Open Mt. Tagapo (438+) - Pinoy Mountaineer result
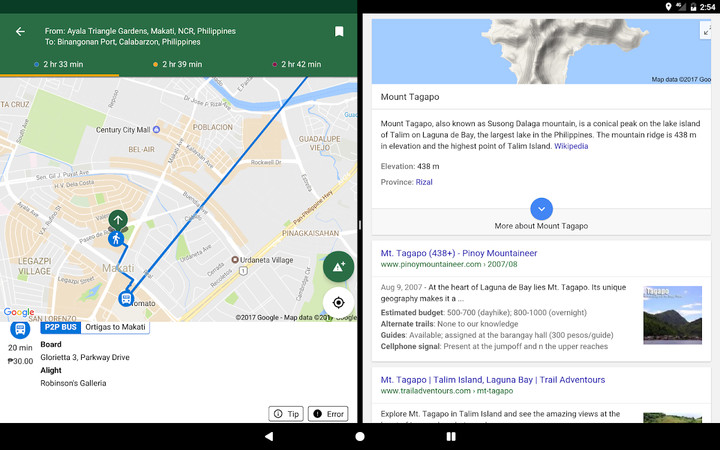Screen dimensions: 720x450 click(x=459, y=253)
